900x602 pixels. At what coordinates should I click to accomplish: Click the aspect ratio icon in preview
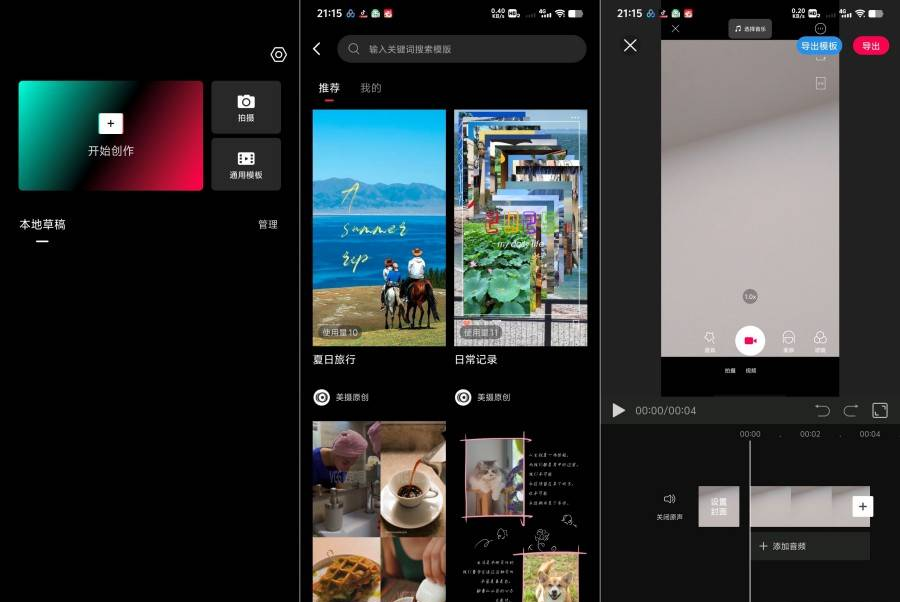[821, 84]
